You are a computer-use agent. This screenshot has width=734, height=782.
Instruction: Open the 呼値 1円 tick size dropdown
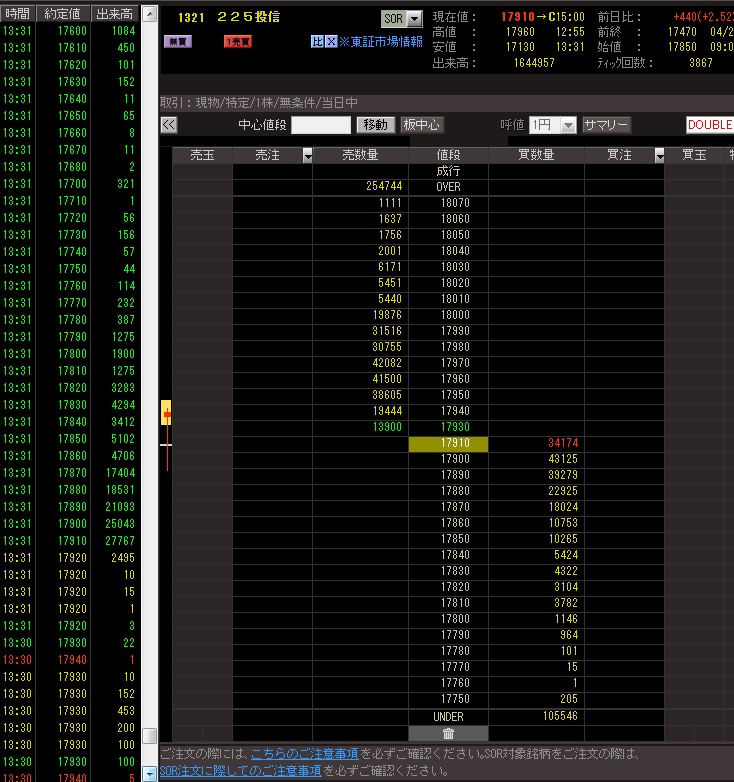568,125
